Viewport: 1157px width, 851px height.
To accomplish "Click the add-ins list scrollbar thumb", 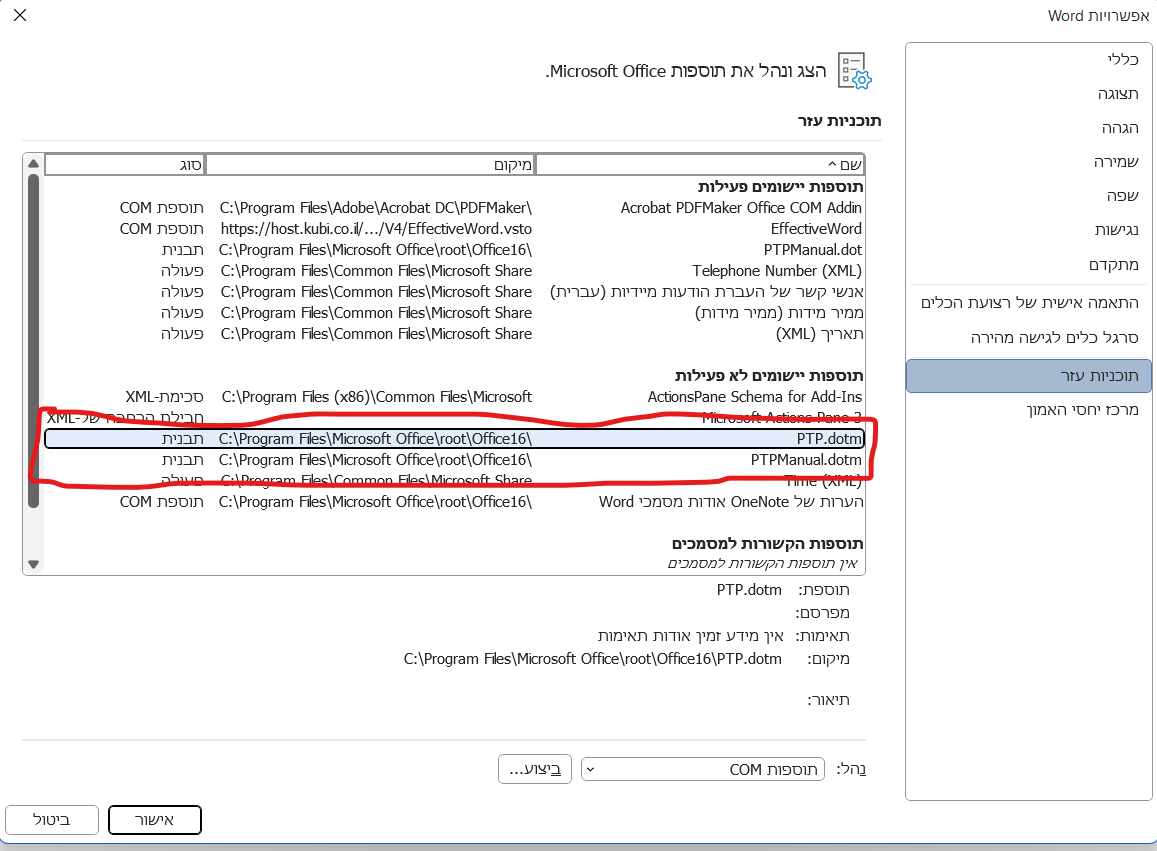I will pyautogui.click(x=33, y=341).
